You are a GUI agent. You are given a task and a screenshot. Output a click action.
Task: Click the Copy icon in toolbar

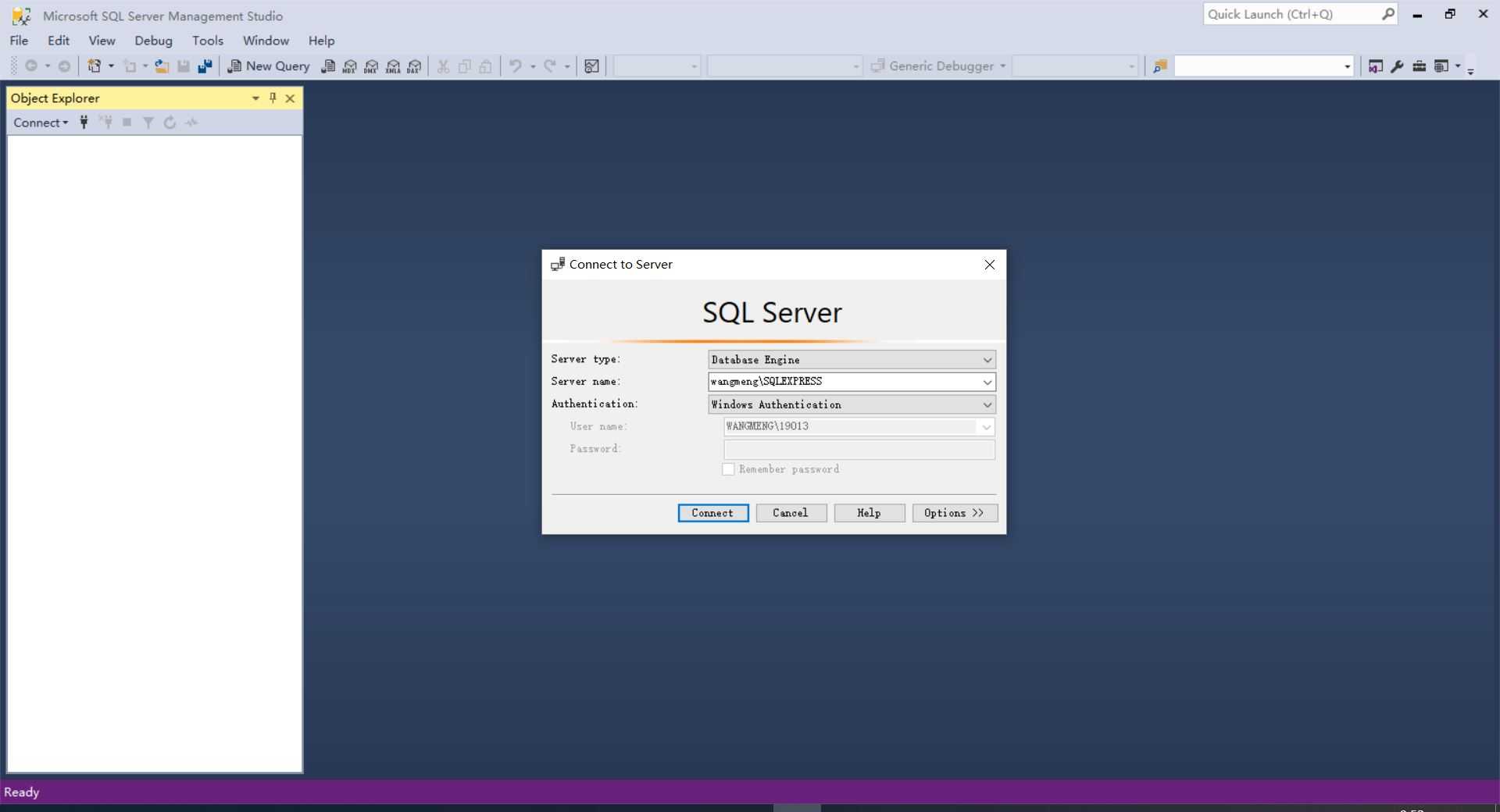[x=464, y=66]
